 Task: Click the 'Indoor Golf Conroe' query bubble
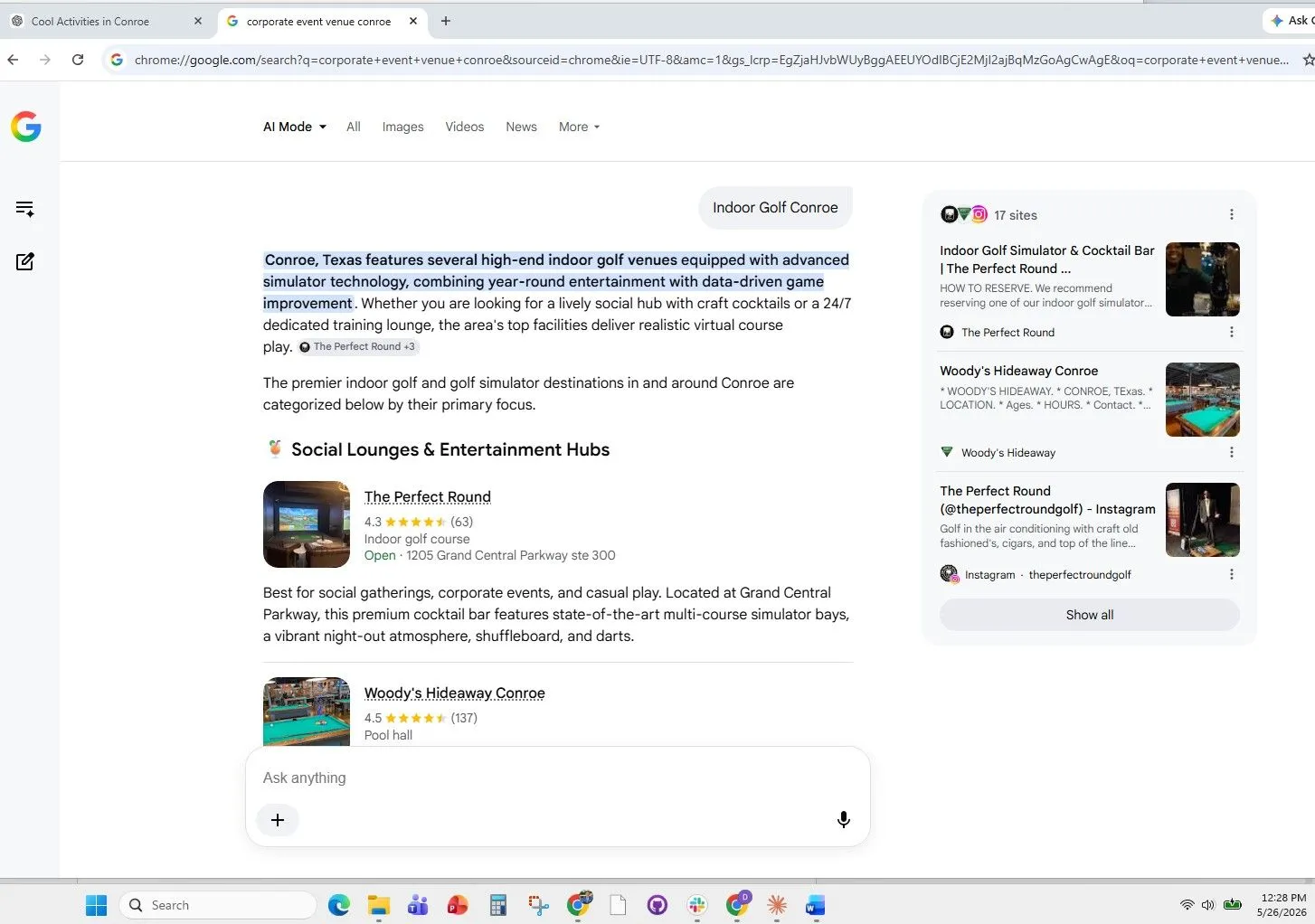tap(775, 207)
